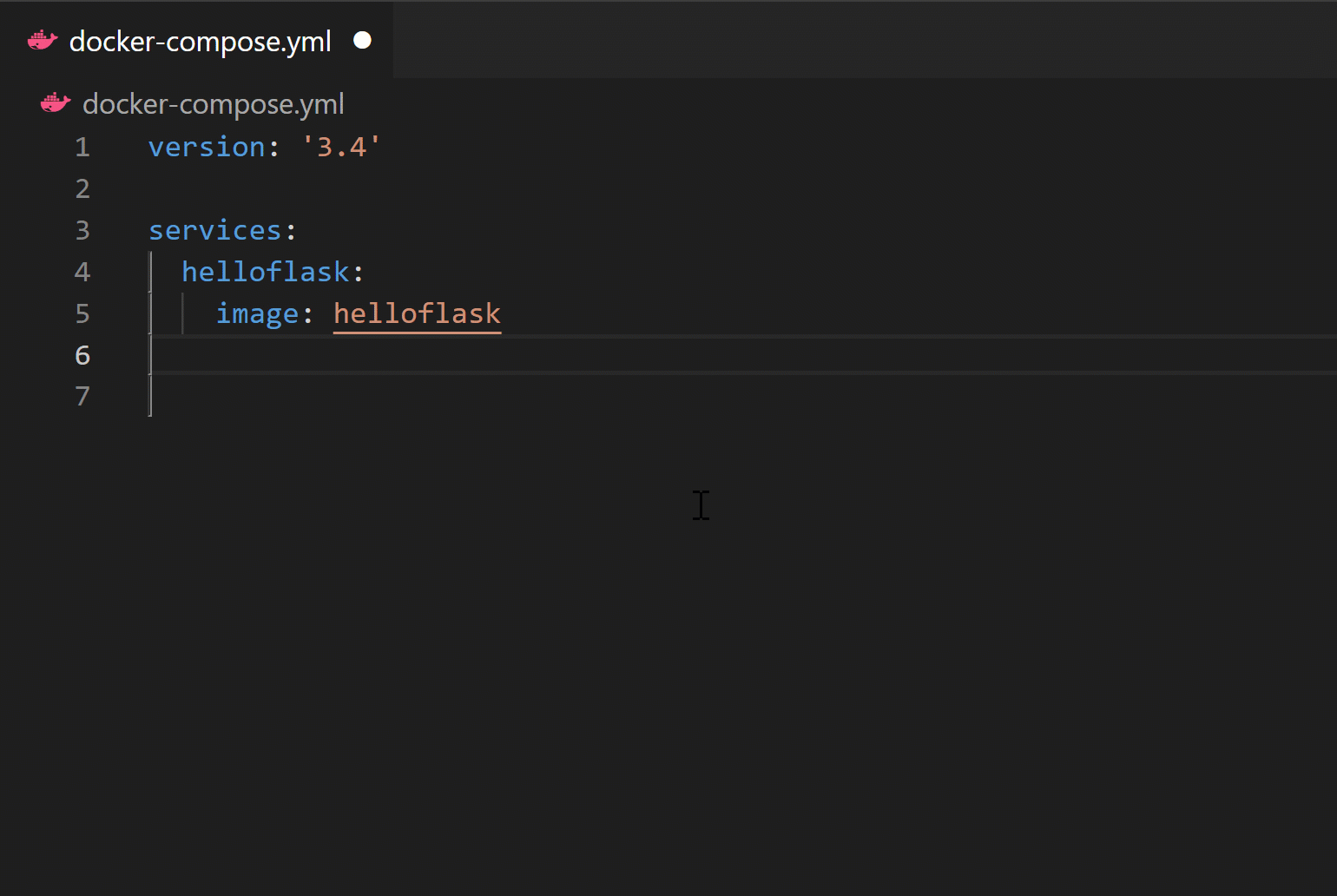The height and width of the screenshot is (896, 1337).
Task: Switch to the docker-compose.yml tab
Action: (200, 40)
